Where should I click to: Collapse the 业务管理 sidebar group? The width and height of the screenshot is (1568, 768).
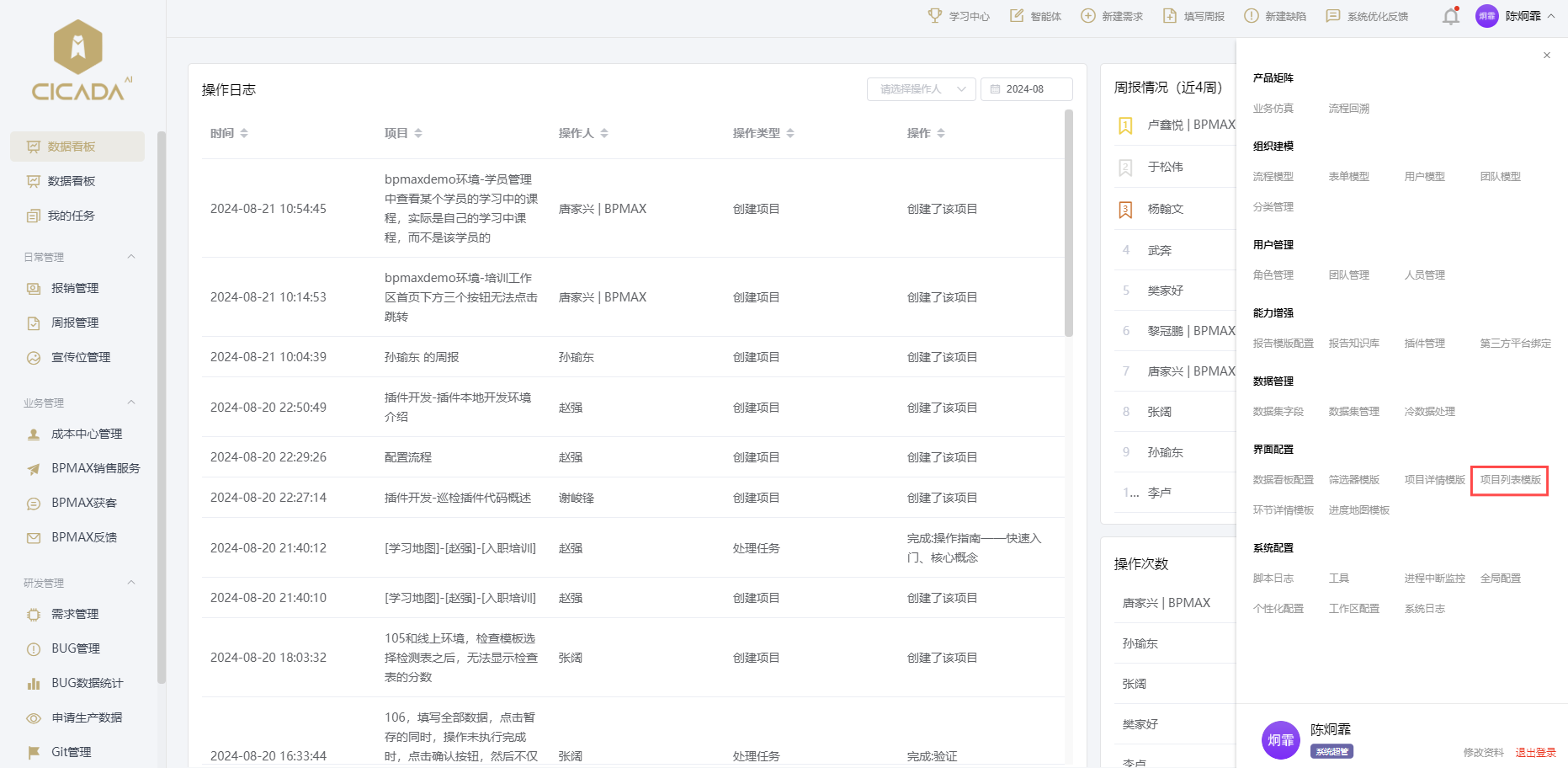(x=131, y=403)
